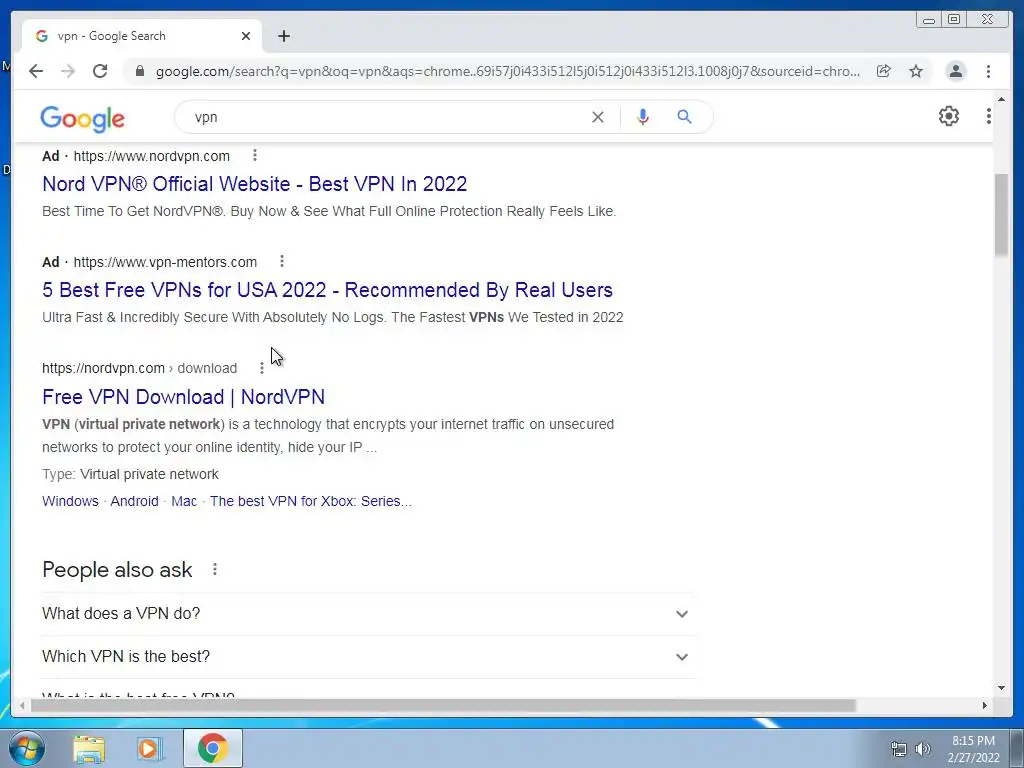Open Google quick settings gear
The height and width of the screenshot is (768, 1024).
(x=948, y=116)
